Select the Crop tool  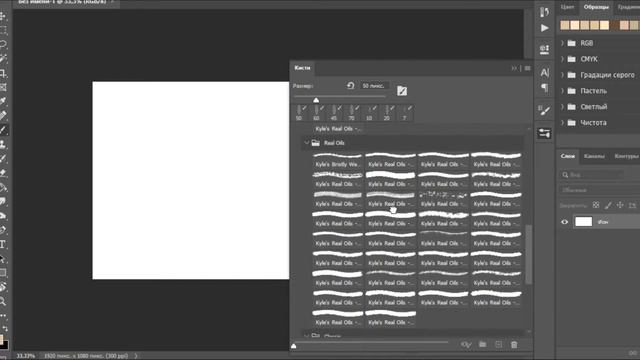tap(3, 73)
